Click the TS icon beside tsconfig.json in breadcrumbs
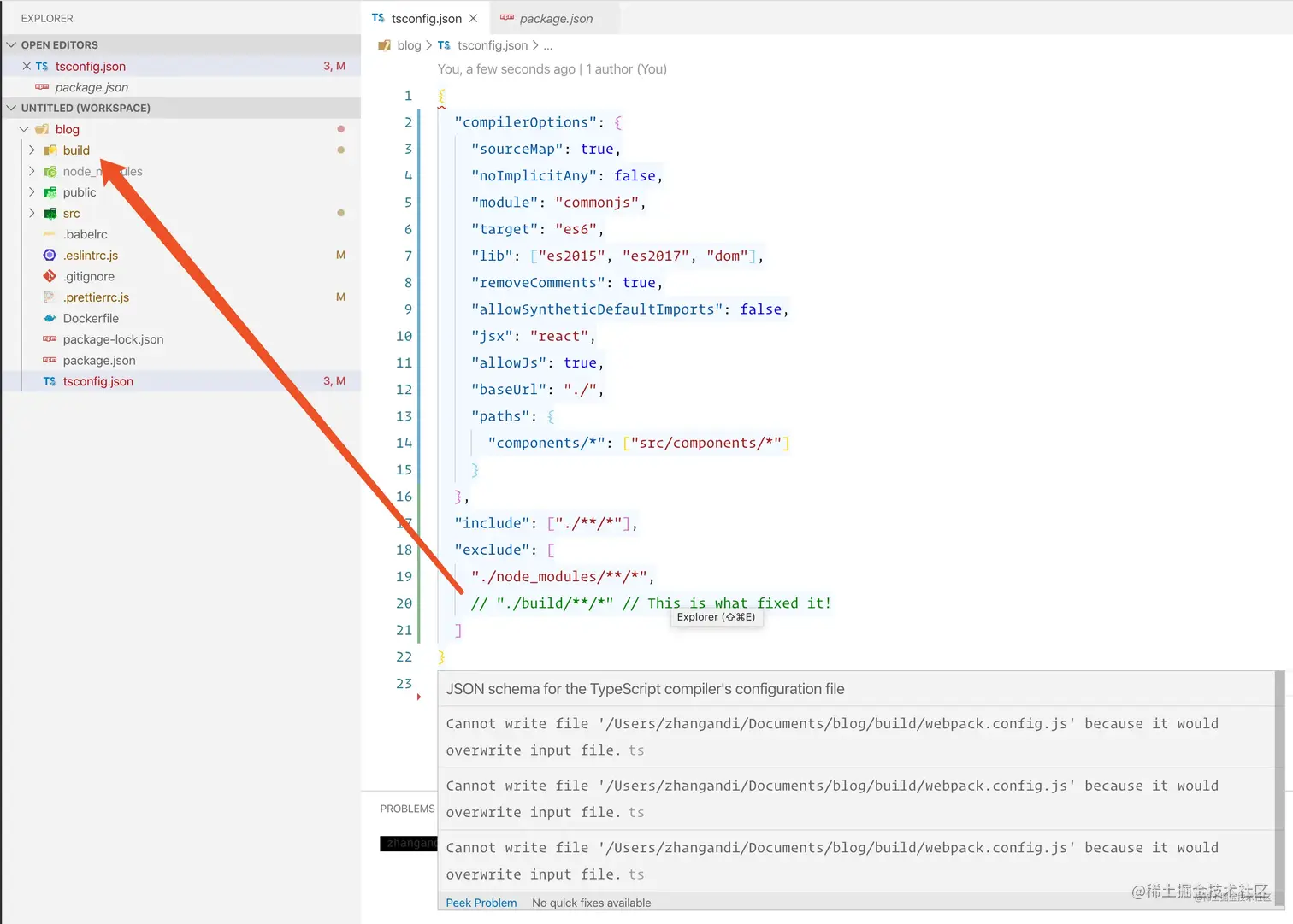Screen dimensions: 1293x924 point(444,45)
